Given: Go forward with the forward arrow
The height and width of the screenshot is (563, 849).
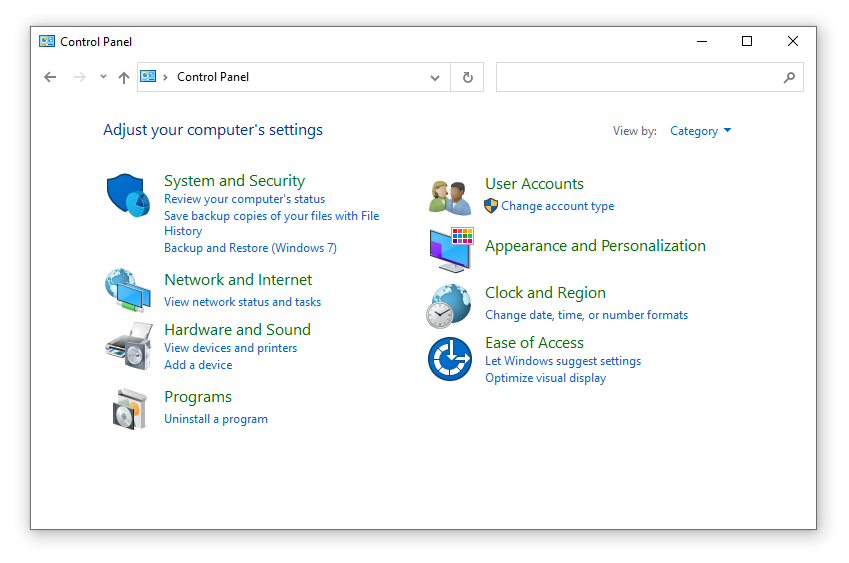Looking at the screenshot, I should tap(80, 77).
